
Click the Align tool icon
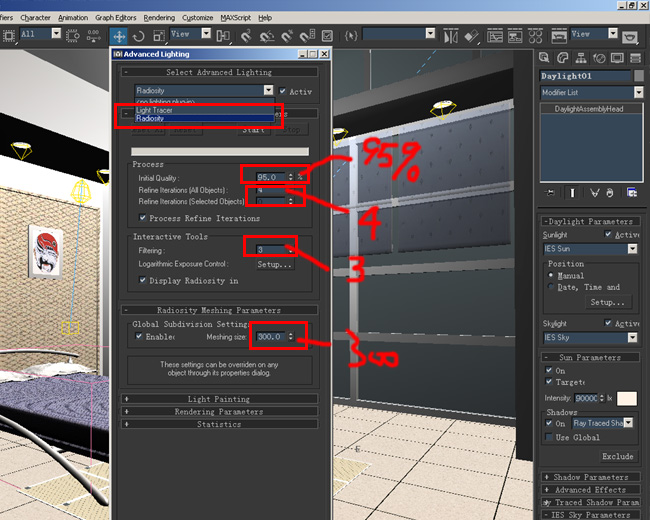tap(471, 36)
